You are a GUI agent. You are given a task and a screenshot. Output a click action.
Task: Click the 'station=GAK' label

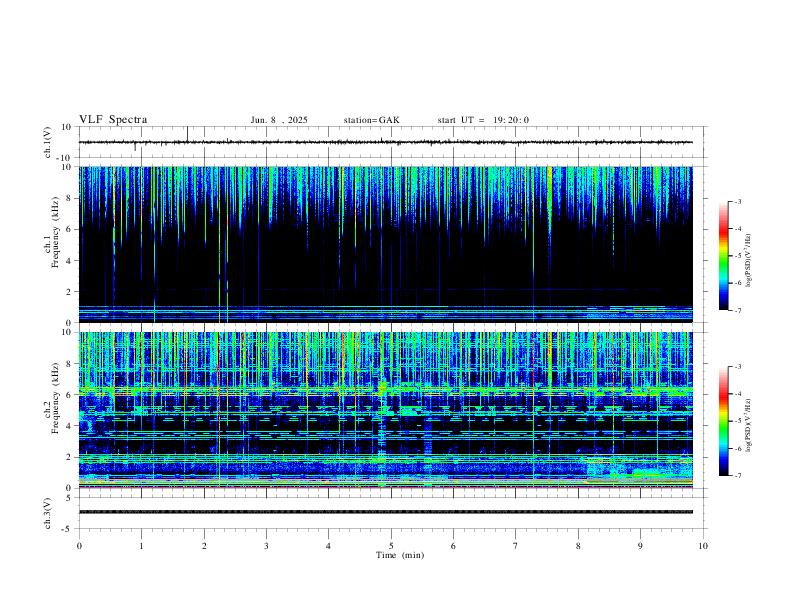point(371,120)
